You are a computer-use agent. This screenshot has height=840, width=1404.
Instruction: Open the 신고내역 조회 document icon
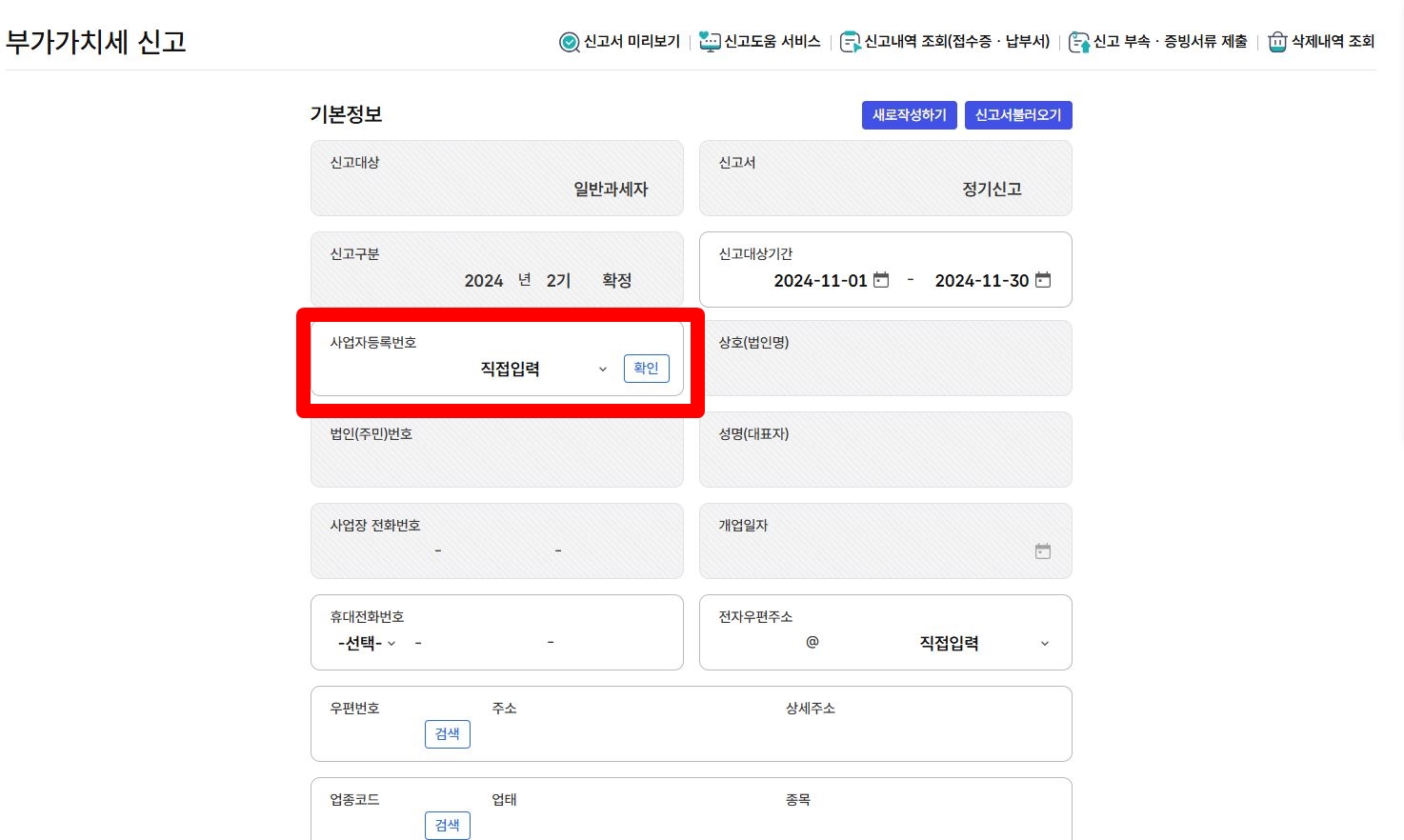tap(850, 42)
